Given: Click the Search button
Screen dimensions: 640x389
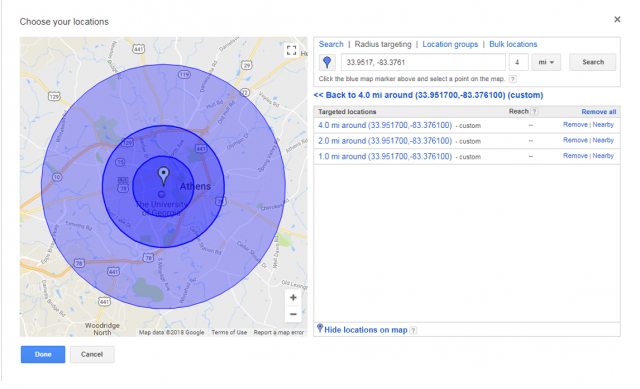Looking at the screenshot, I should coord(593,62).
